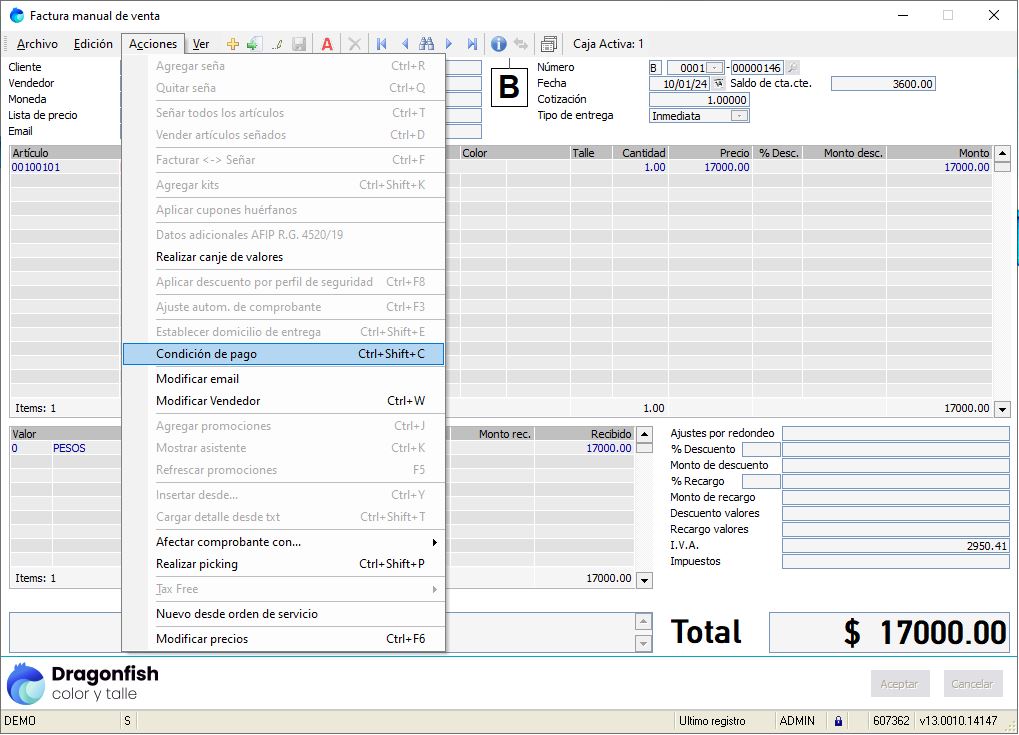Image resolution: width=1019 pixels, height=735 pixels.
Task: Click the padlock icon in status bar
Action: tap(838, 721)
